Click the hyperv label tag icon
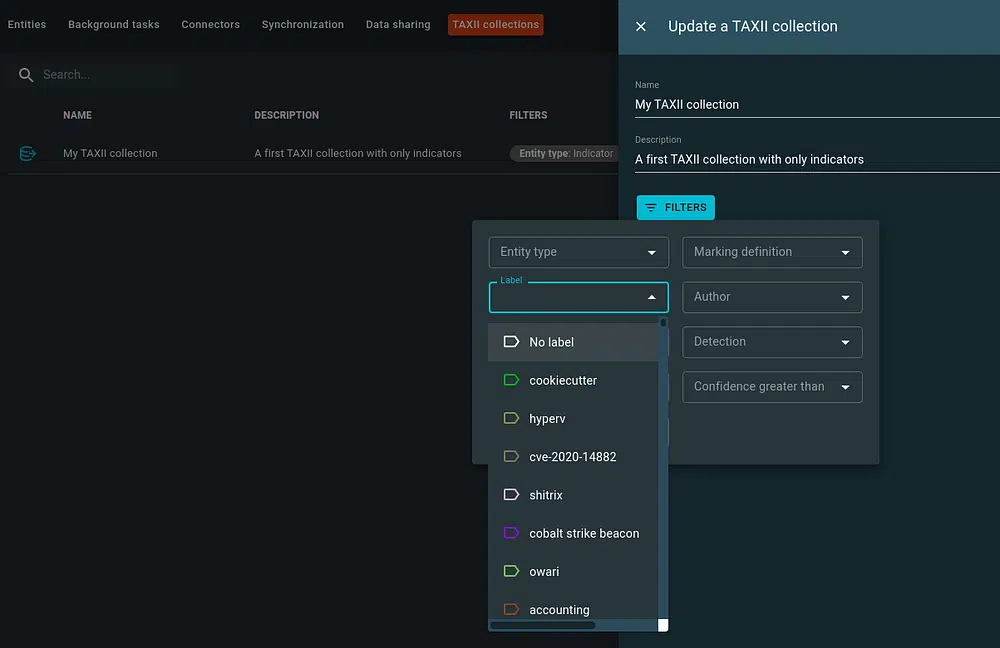This screenshot has height=648, width=1000. click(511, 419)
